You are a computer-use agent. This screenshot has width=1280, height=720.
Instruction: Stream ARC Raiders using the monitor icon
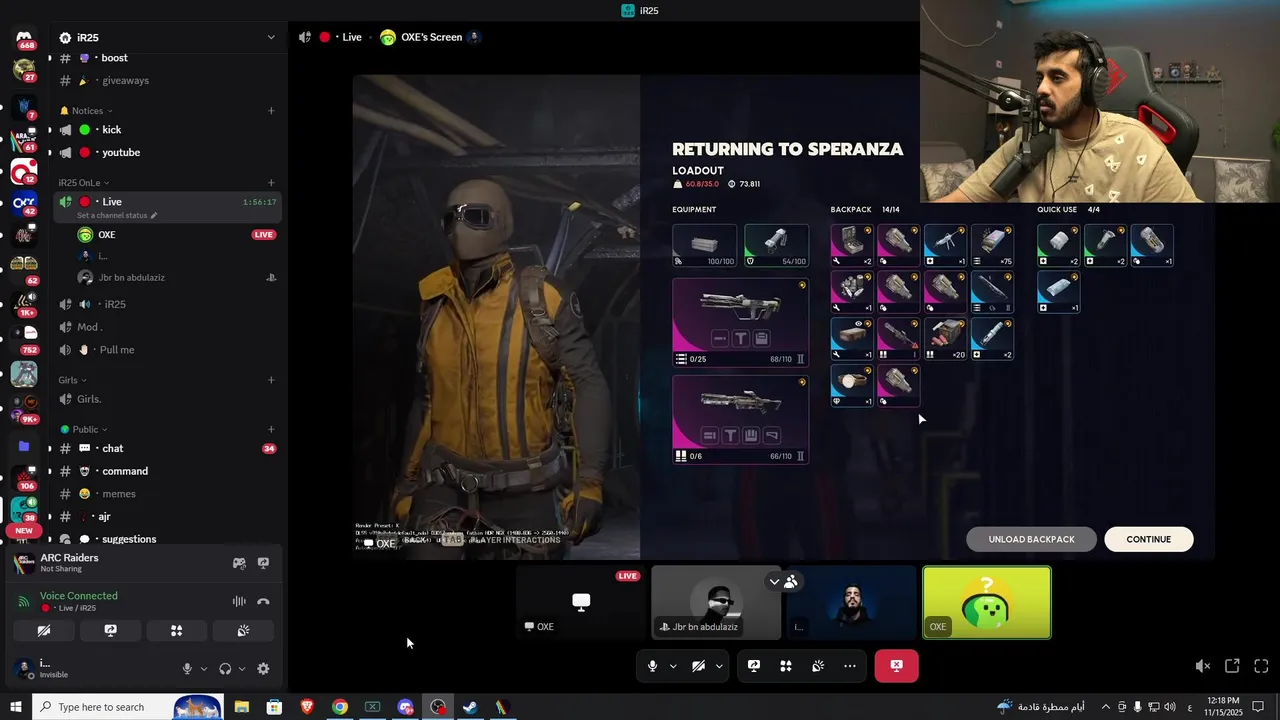263,563
